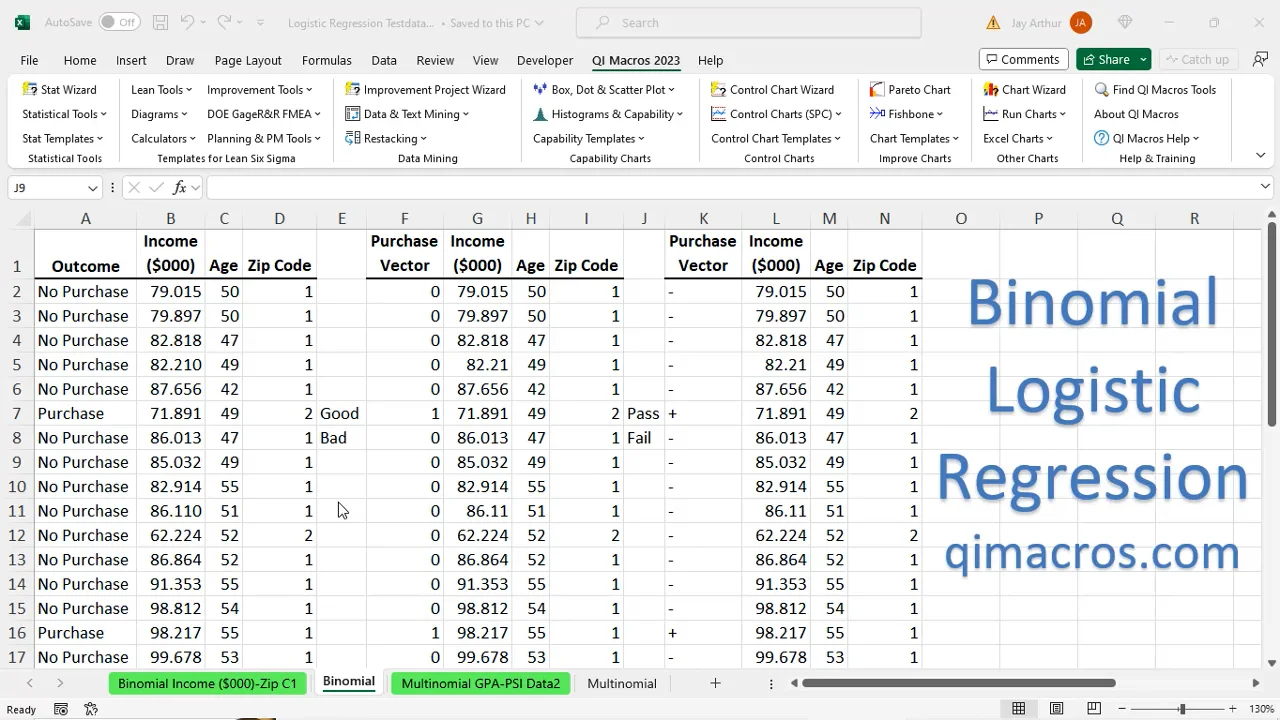Open the Fishbone dropdown menu
Image resolution: width=1280 pixels, height=720 pixels.
pyautogui.click(x=906, y=114)
